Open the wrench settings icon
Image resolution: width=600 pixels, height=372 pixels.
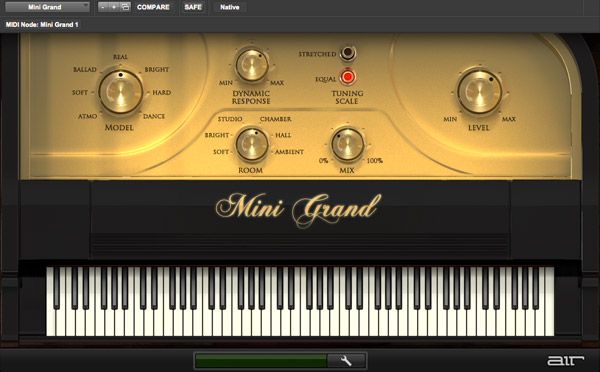pyautogui.click(x=346, y=361)
